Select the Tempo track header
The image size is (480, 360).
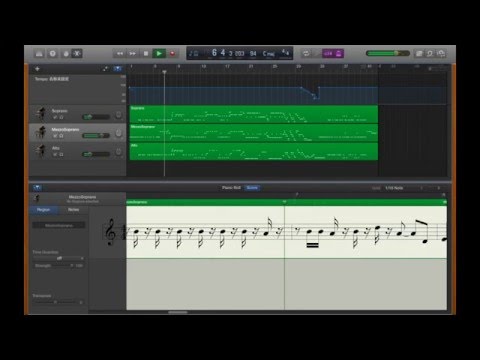point(77,89)
